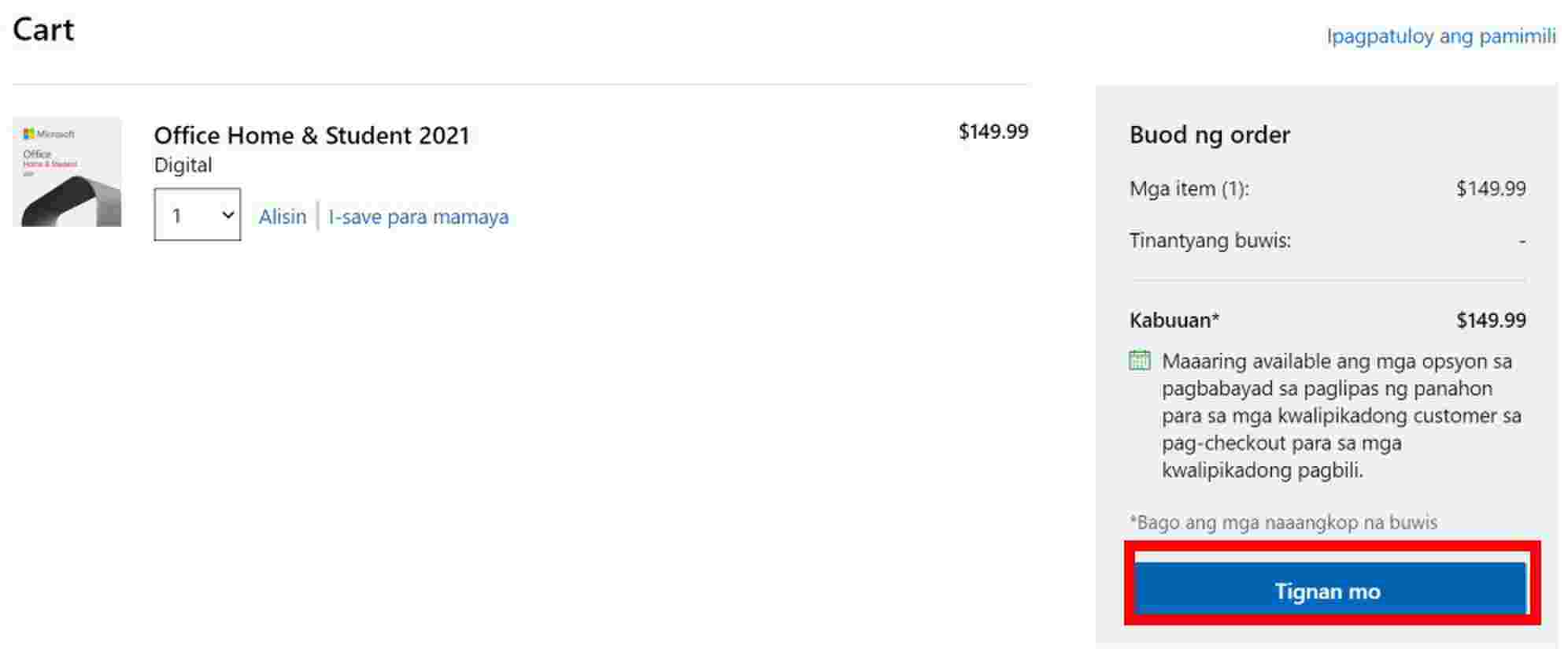This screenshot has width=1568, height=649.
Task: Click I-save para mamaya to save for later
Action: (418, 217)
